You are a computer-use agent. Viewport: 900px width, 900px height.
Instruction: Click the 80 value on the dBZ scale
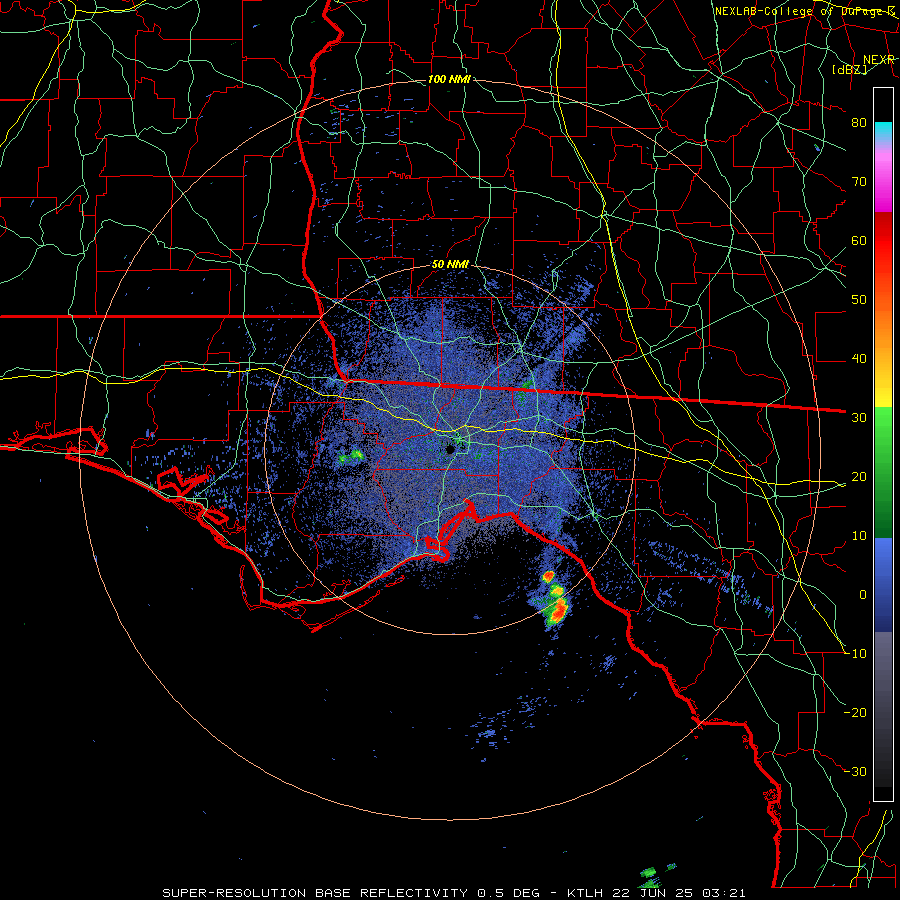(x=859, y=123)
